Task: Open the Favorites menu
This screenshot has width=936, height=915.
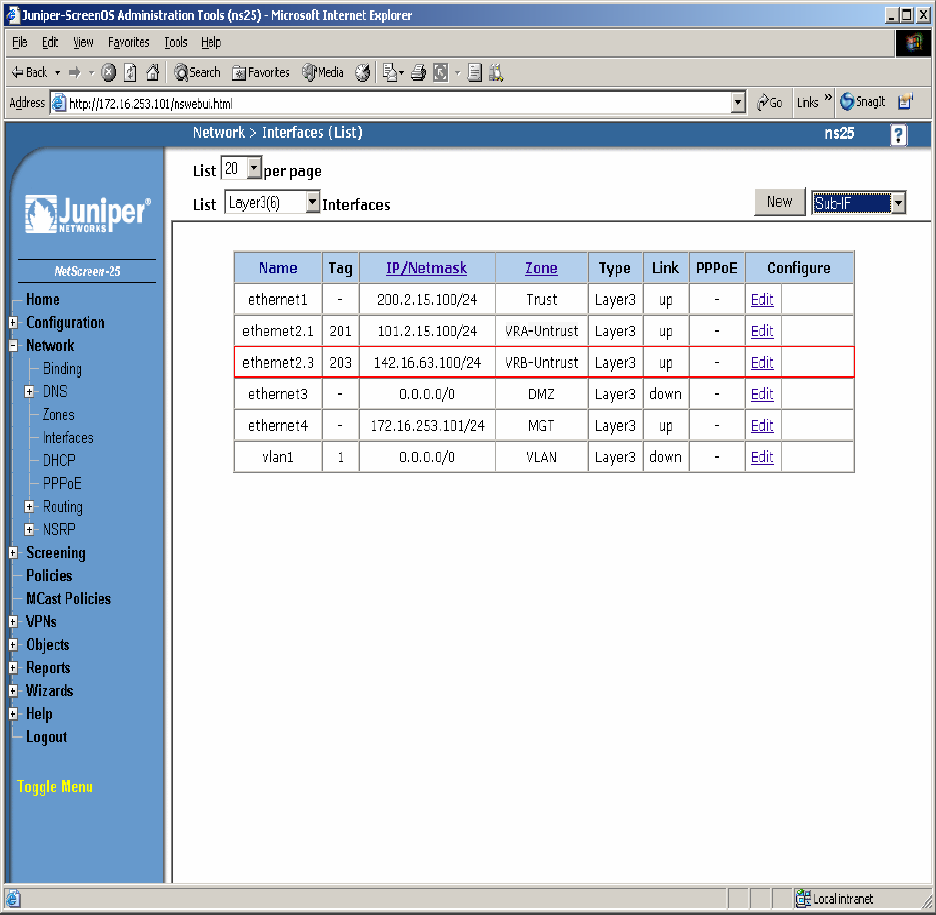Action: point(128,42)
